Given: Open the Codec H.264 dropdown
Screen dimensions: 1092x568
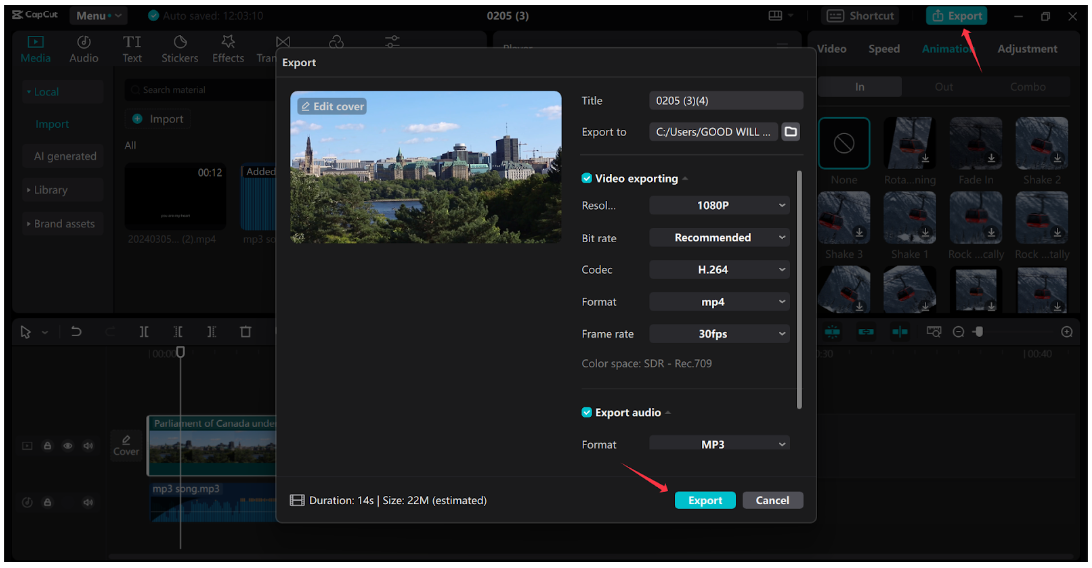Looking at the screenshot, I should tap(719, 269).
